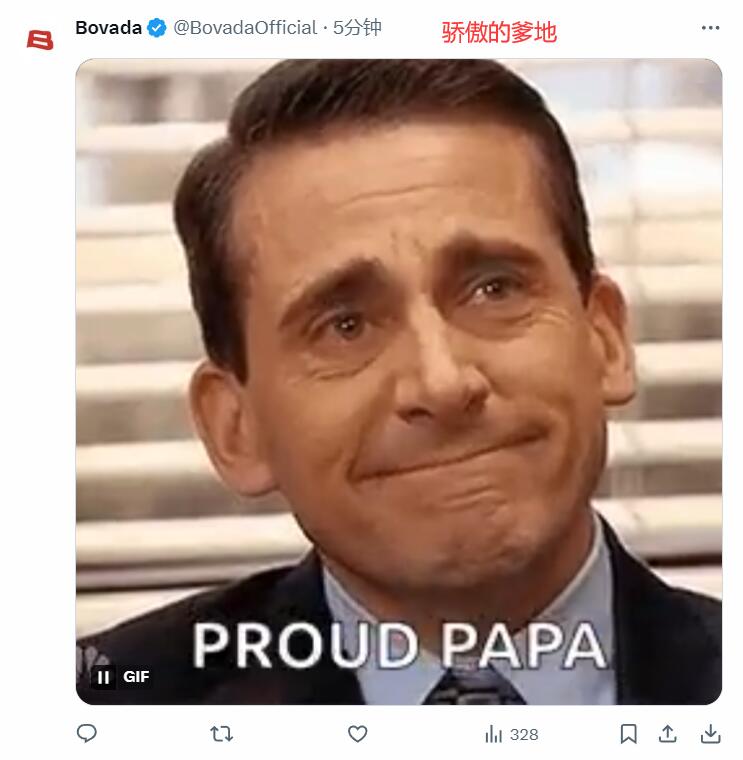This screenshot has height=760, width=743.
Task: Click the GIF label badge
Action: [x=136, y=677]
